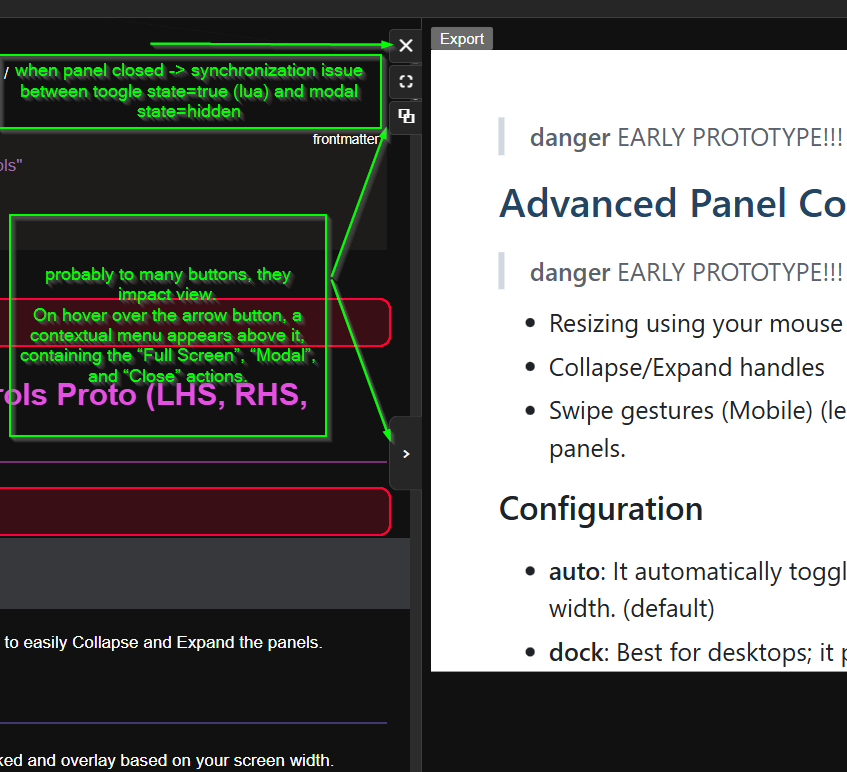This screenshot has height=772, width=847.
Task: Select the Configuration heading
Action: (600, 508)
